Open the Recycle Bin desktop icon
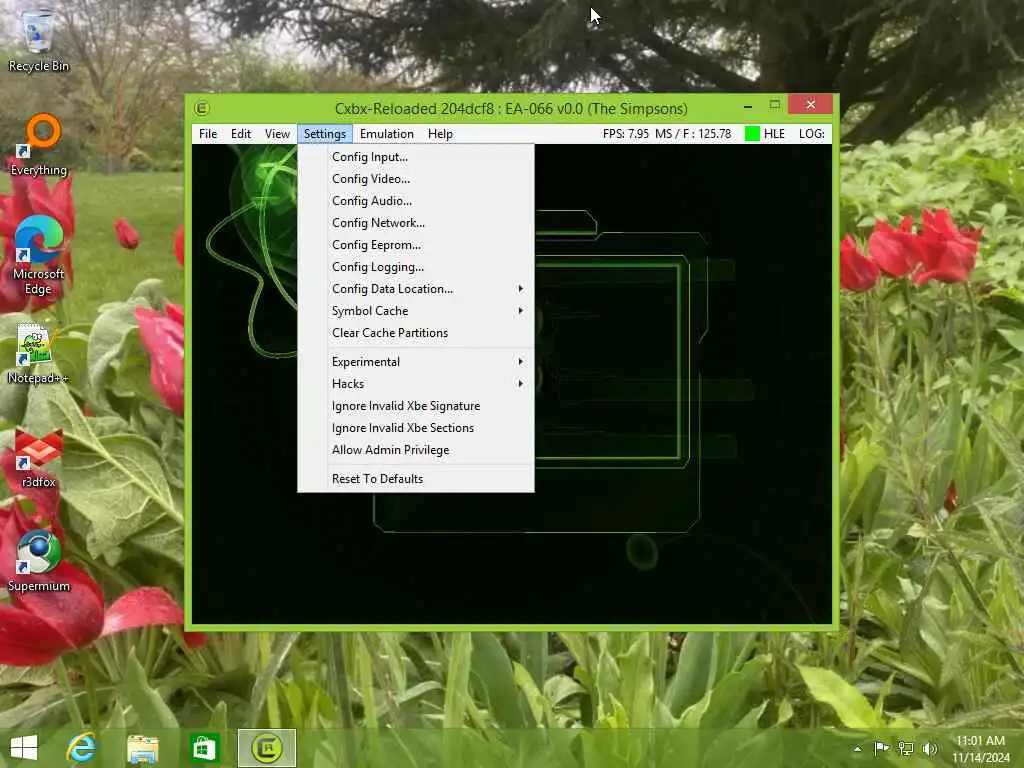1024x768 pixels. pos(38,39)
